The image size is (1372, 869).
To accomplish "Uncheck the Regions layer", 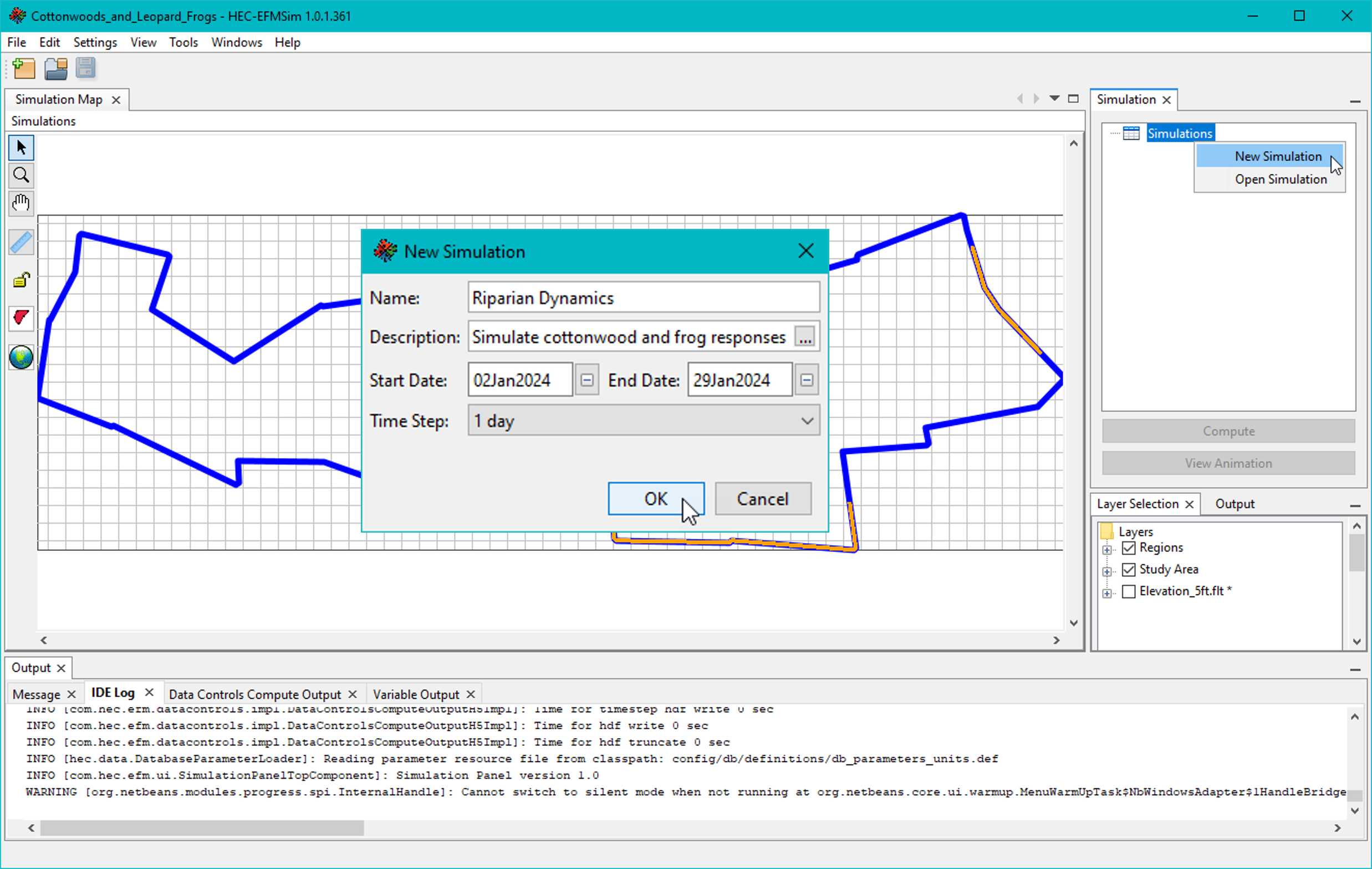I will tap(1129, 548).
